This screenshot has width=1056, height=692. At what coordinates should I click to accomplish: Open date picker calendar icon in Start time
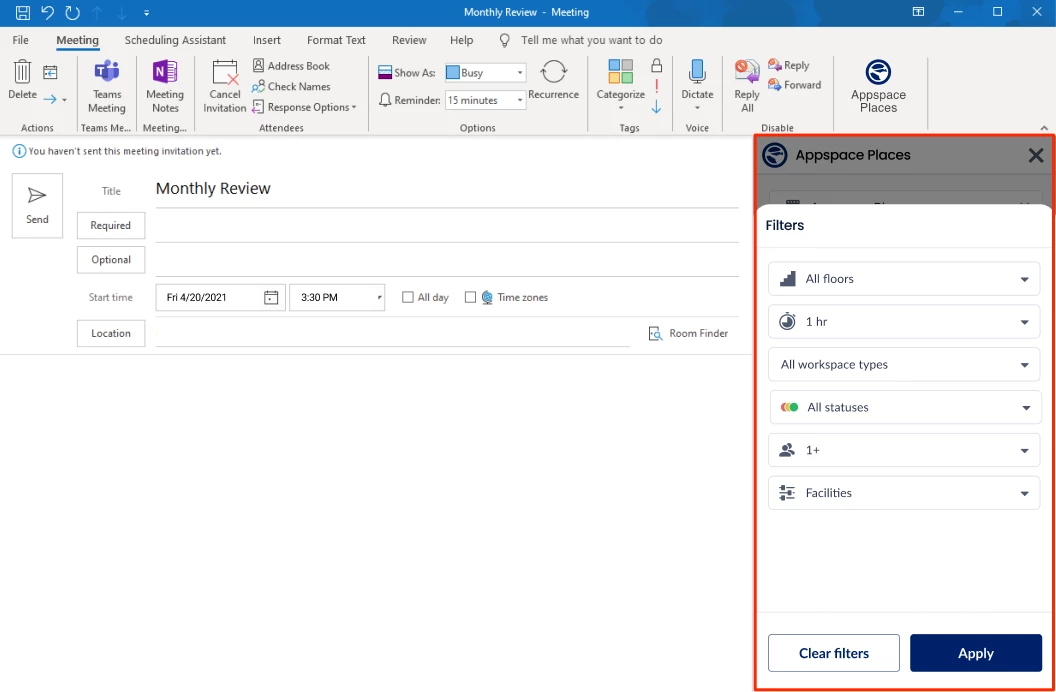click(271, 298)
